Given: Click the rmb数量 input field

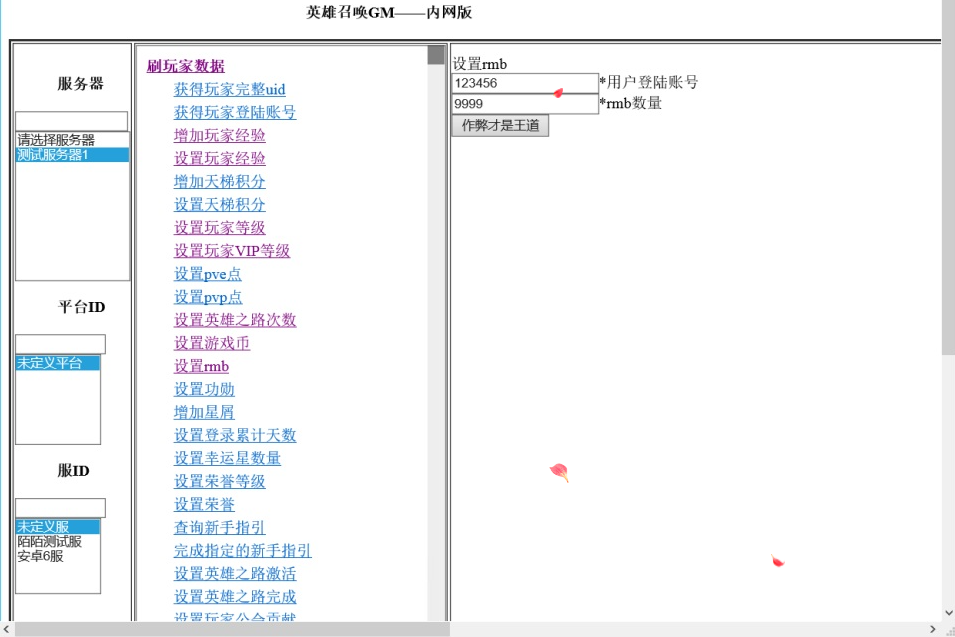Looking at the screenshot, I should (524, 104).
